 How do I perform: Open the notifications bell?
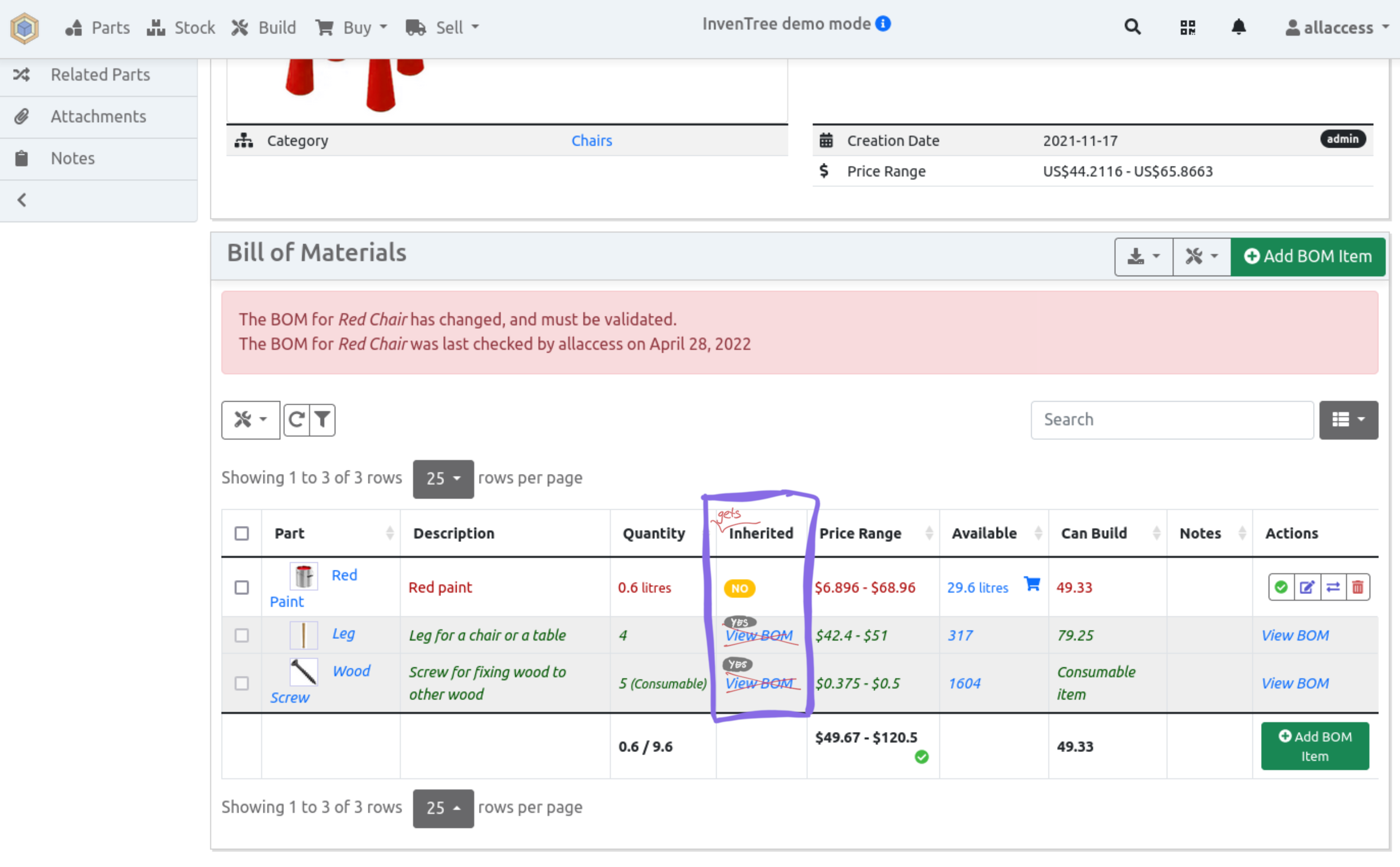pos(1238,27)
